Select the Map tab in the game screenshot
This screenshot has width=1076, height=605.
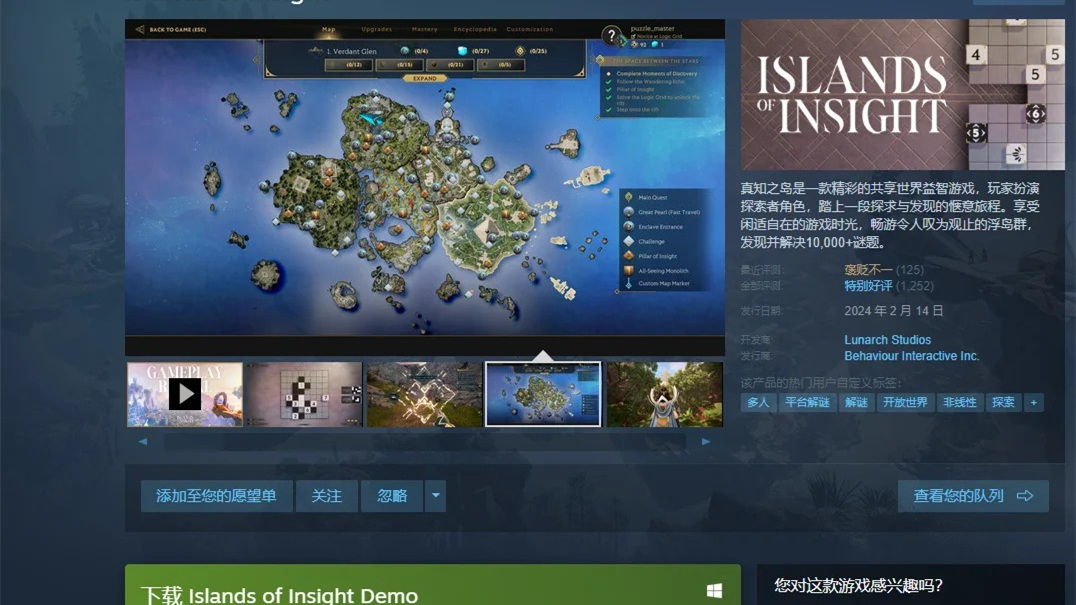[329, 29]
